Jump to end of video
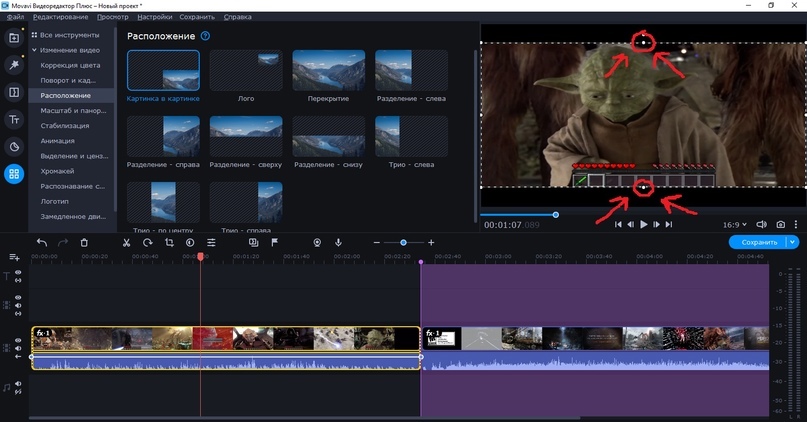This screenshot has width=807, height=422. [669, 224]
